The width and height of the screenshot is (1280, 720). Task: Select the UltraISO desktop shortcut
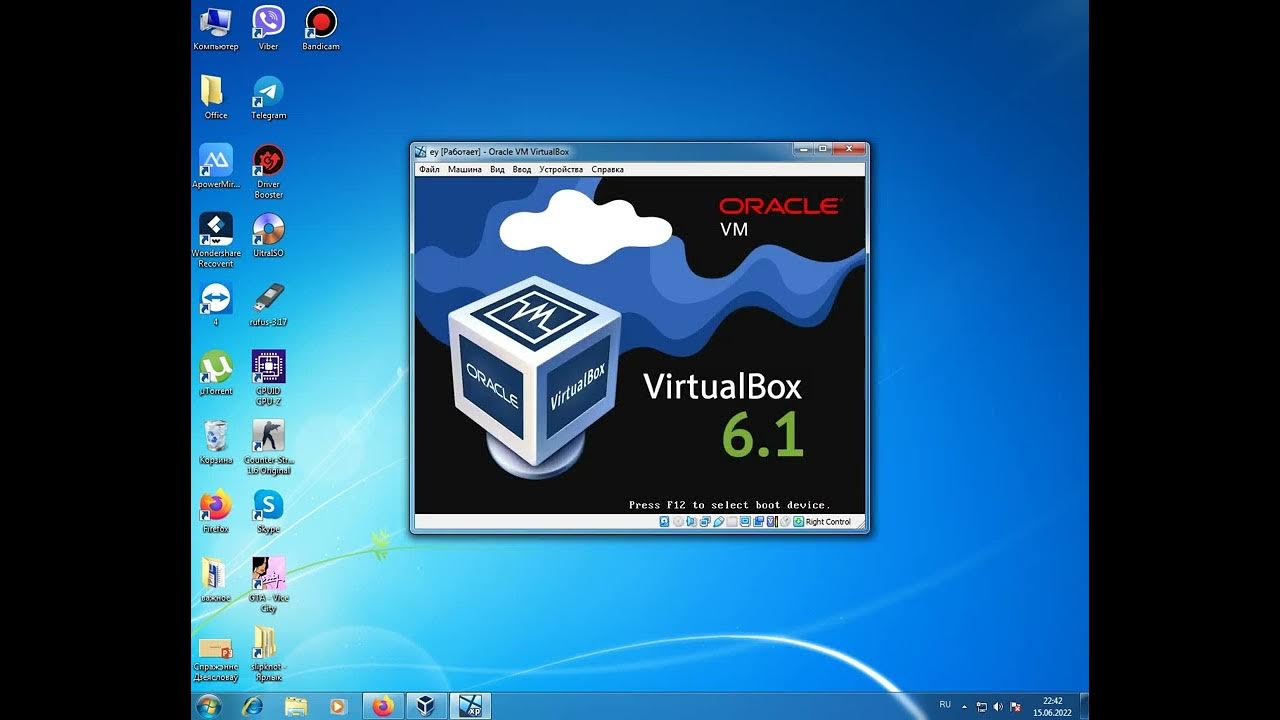point(268,235)
